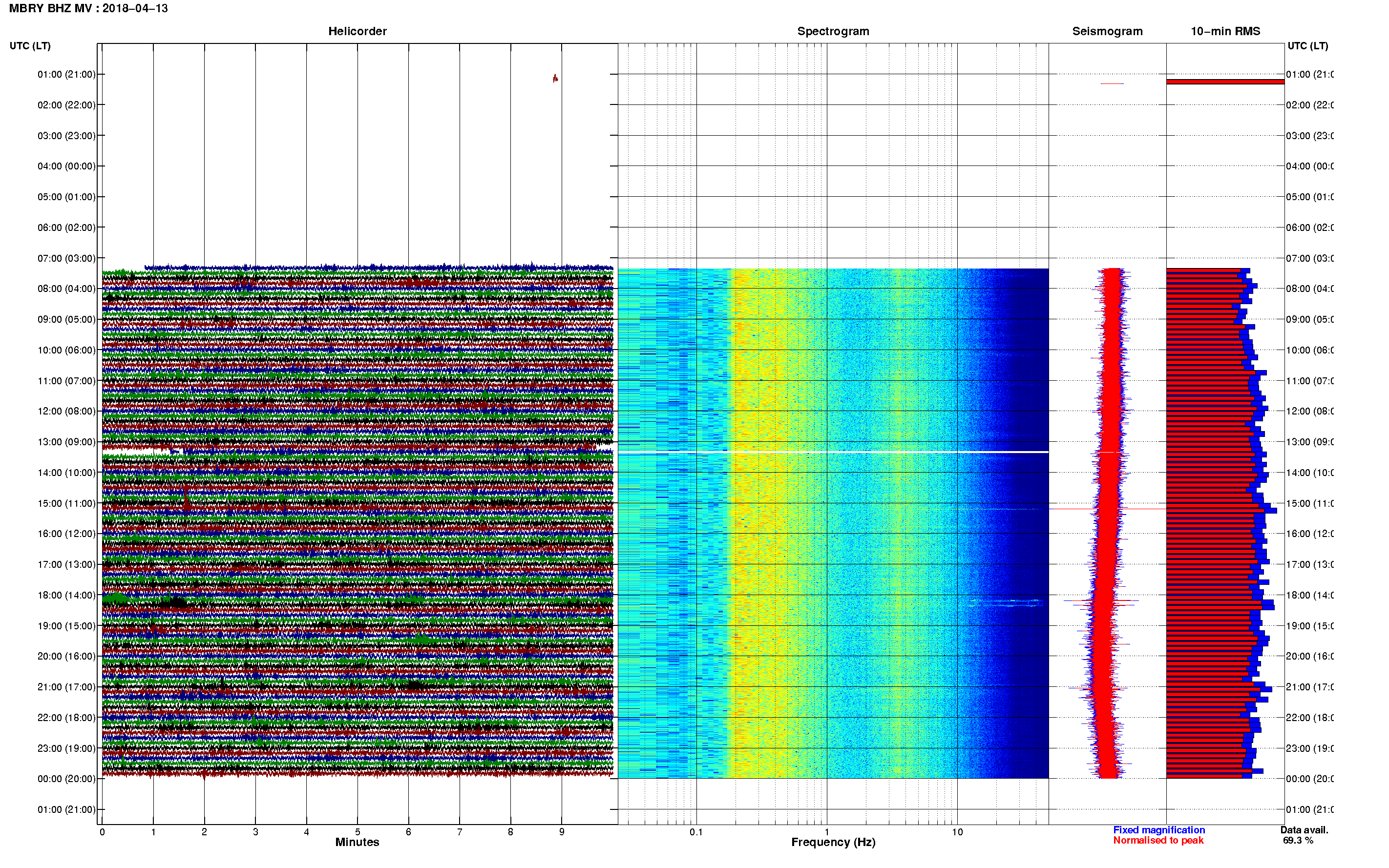Click the 19:00 (15:00) Helicorder time label
The width and height of the screenshot is (1389, 868).
point(66,626)
